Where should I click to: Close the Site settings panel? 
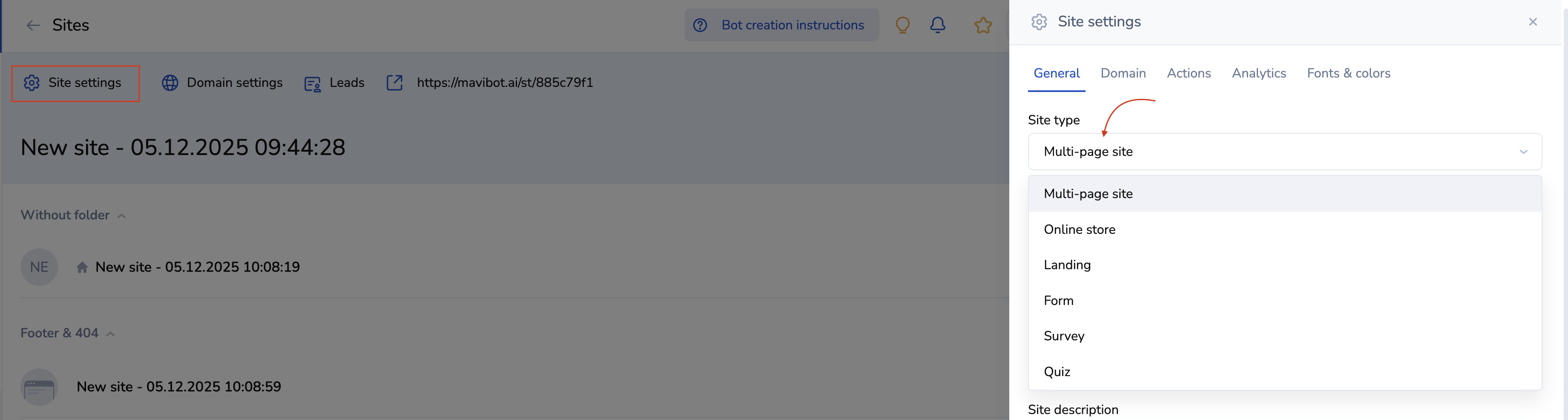coord(1532,22)
